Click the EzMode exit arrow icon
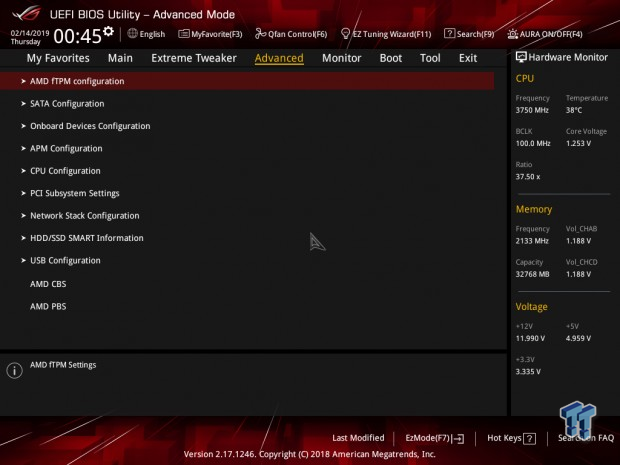Viewport: 620px width, 465px height. point(458,439)
